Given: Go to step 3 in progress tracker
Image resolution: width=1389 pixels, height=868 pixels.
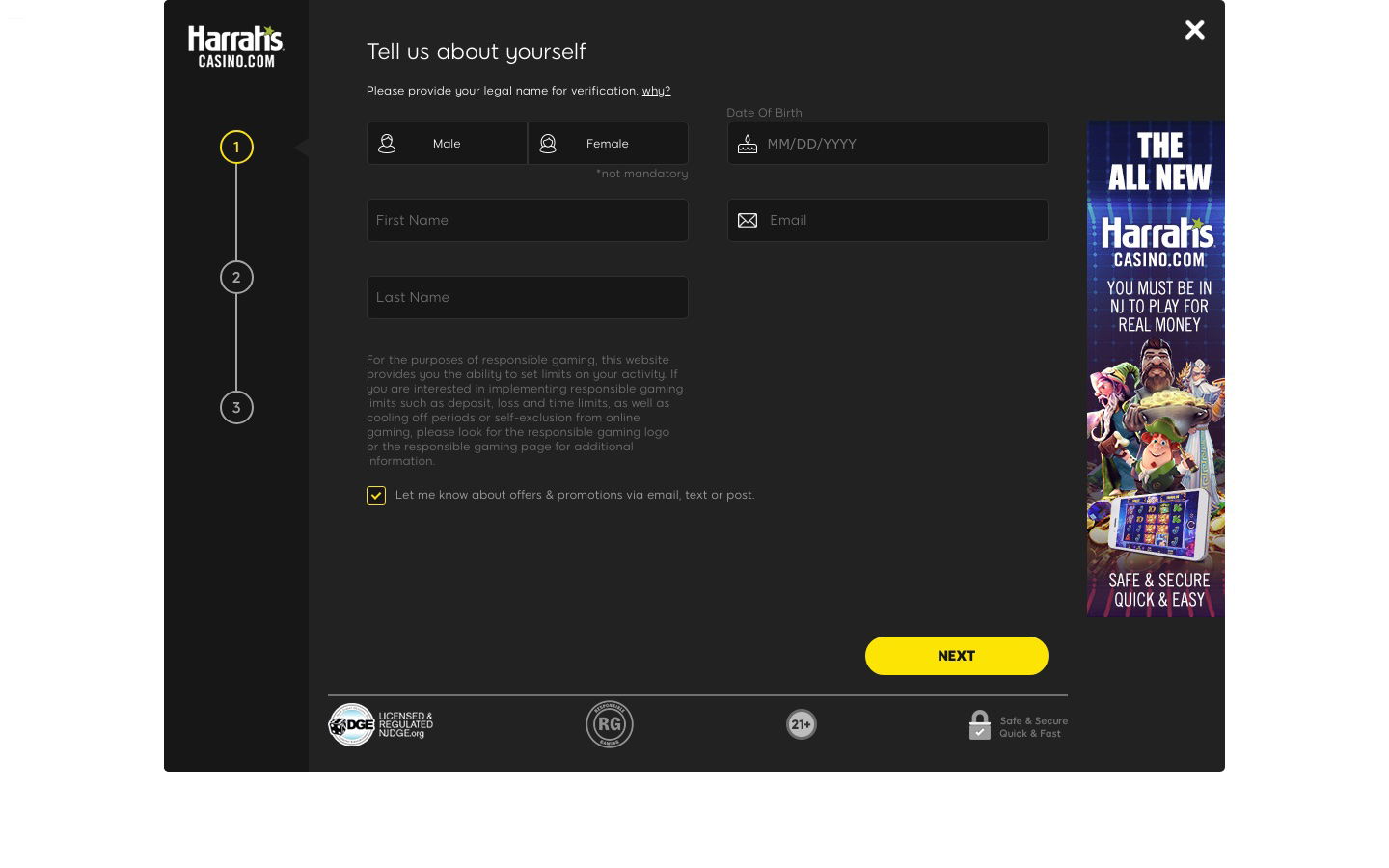Looking at the screenshot, I should point(236,407).
